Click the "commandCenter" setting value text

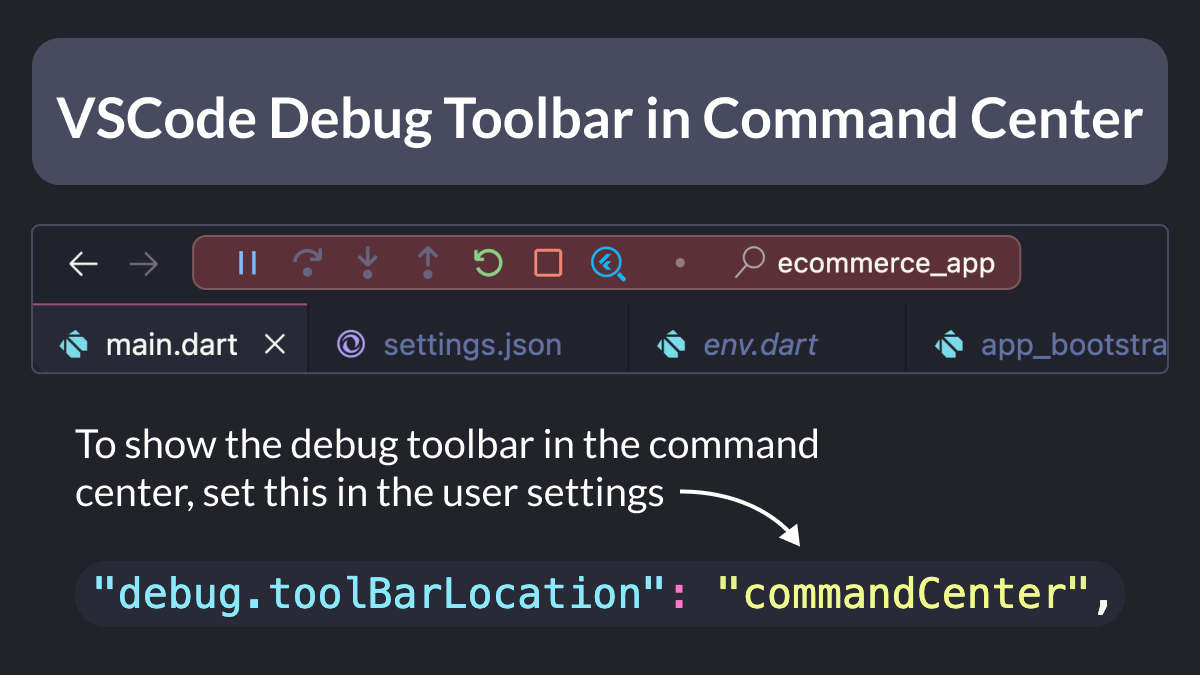[x=903, y=594]
